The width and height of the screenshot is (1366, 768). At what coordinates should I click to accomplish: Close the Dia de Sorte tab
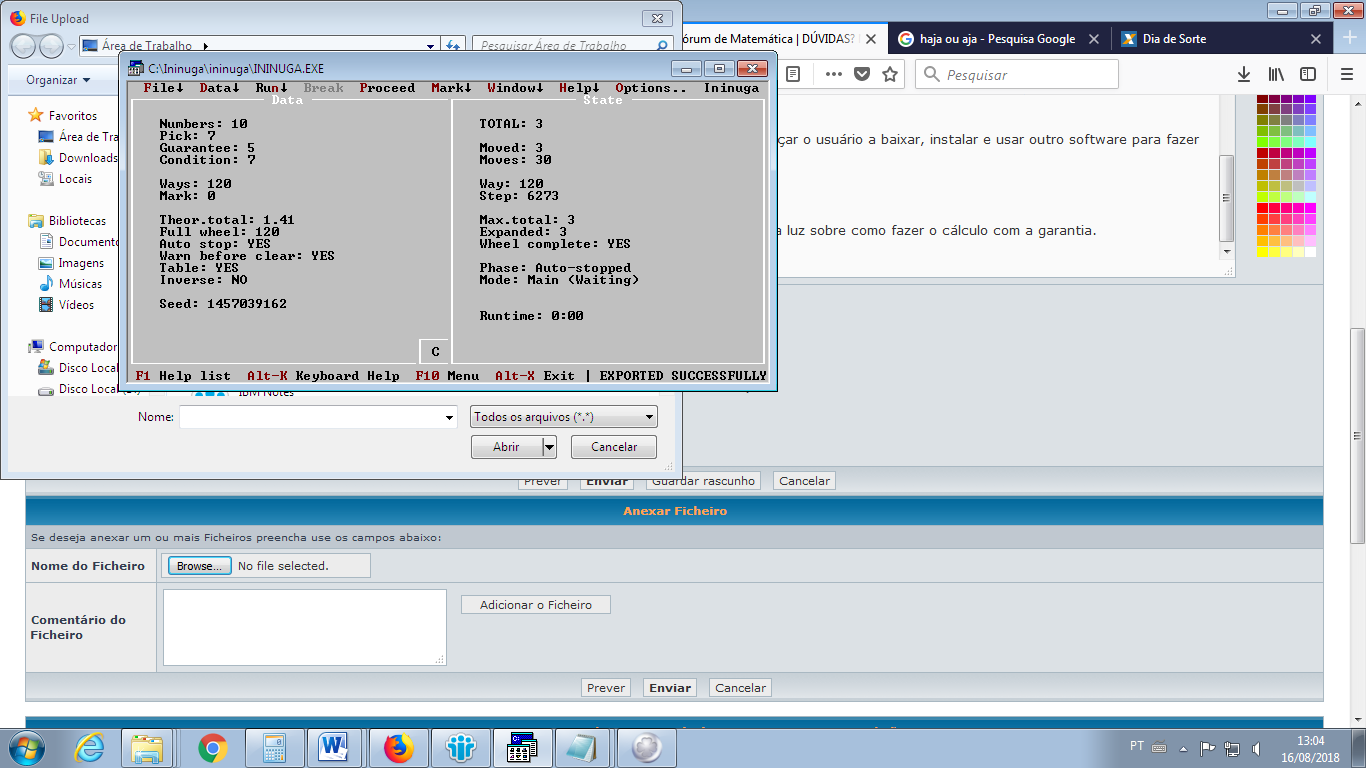pos(1316,39)
